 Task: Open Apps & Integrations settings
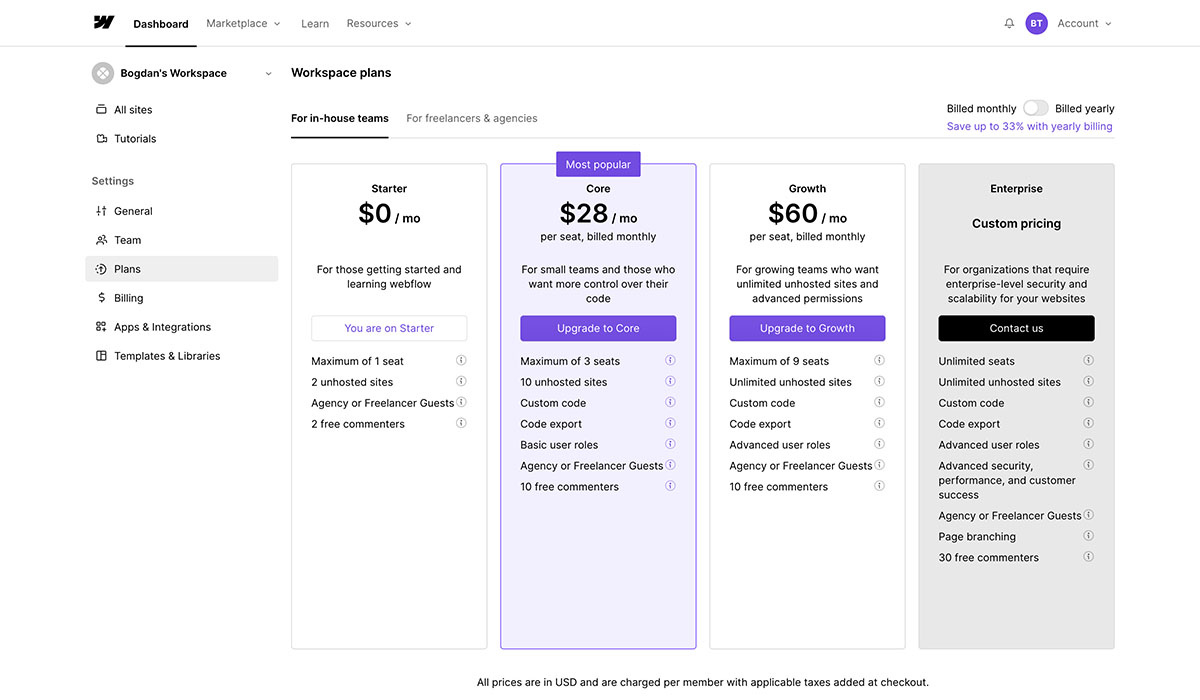coord(162,326)
